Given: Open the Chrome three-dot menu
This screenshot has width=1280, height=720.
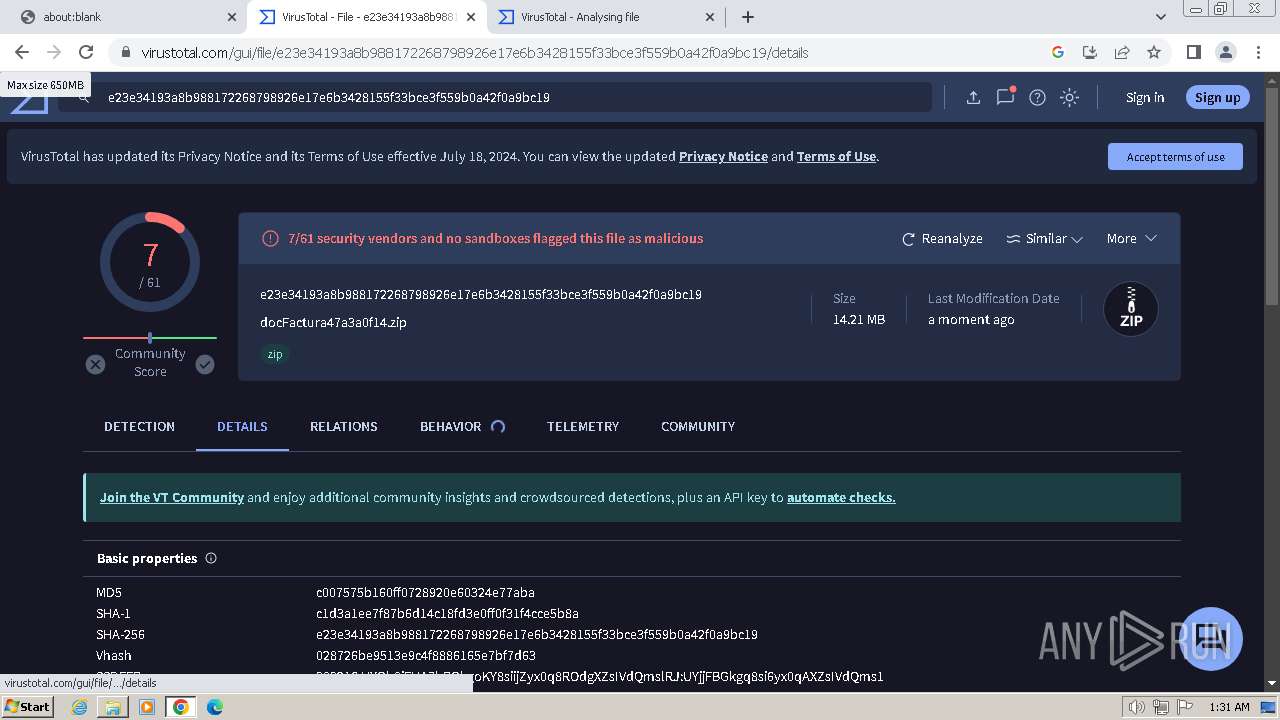Looking at the screenshot, I should click(x=1258, y=52).
